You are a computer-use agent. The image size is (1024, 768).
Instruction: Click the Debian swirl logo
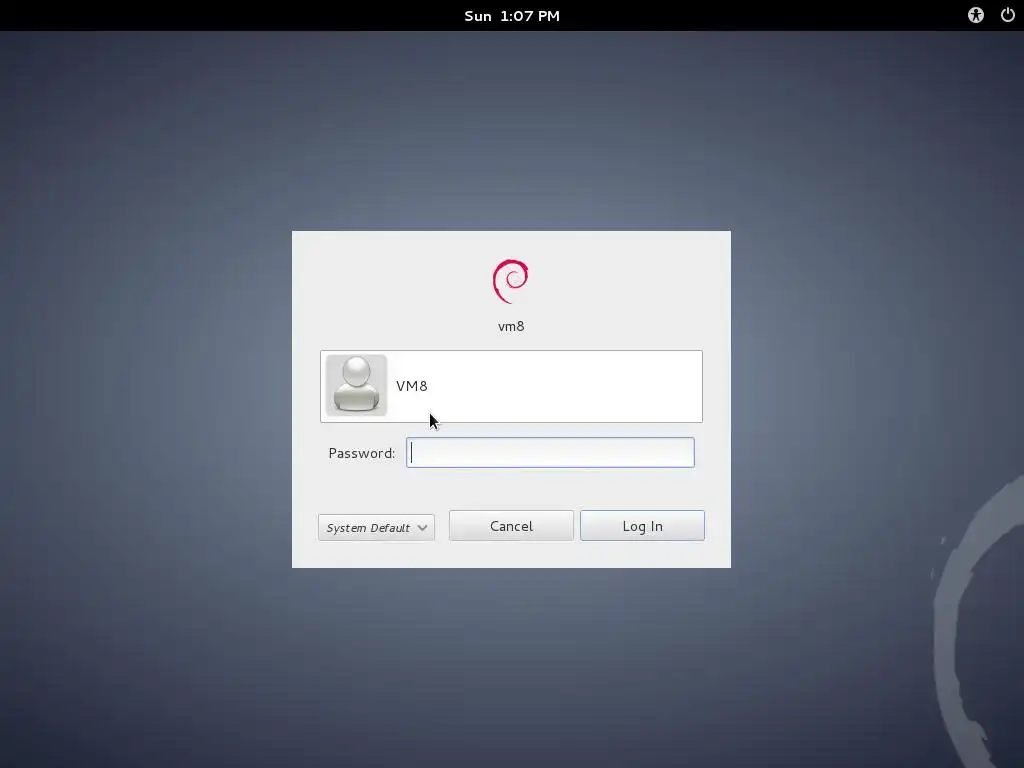tap(511, 281)
